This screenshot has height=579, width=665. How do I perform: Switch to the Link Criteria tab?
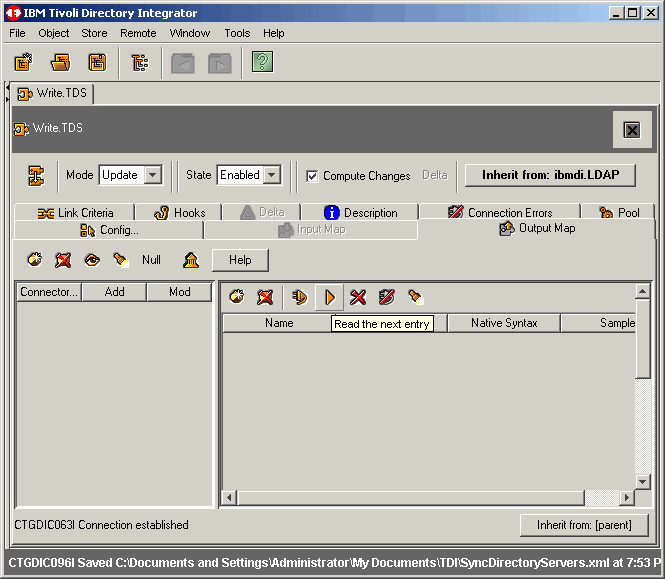(76, 212)
